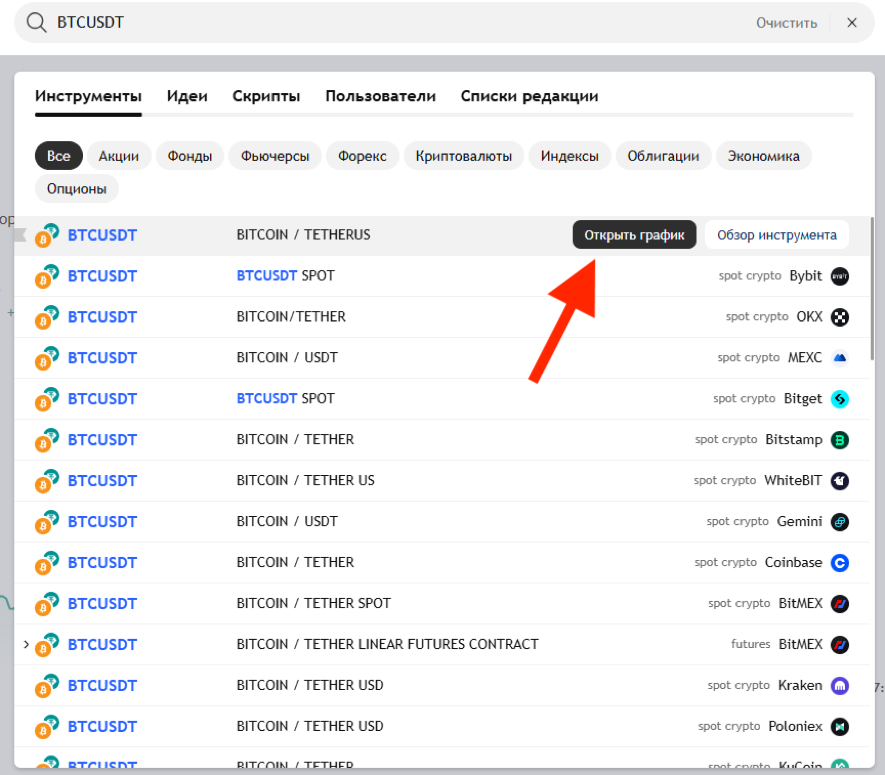The width and height of the screenshot is (885, 775).
Task: Click the coin pair icon on the Gemini row
Action: pos(47,522)
